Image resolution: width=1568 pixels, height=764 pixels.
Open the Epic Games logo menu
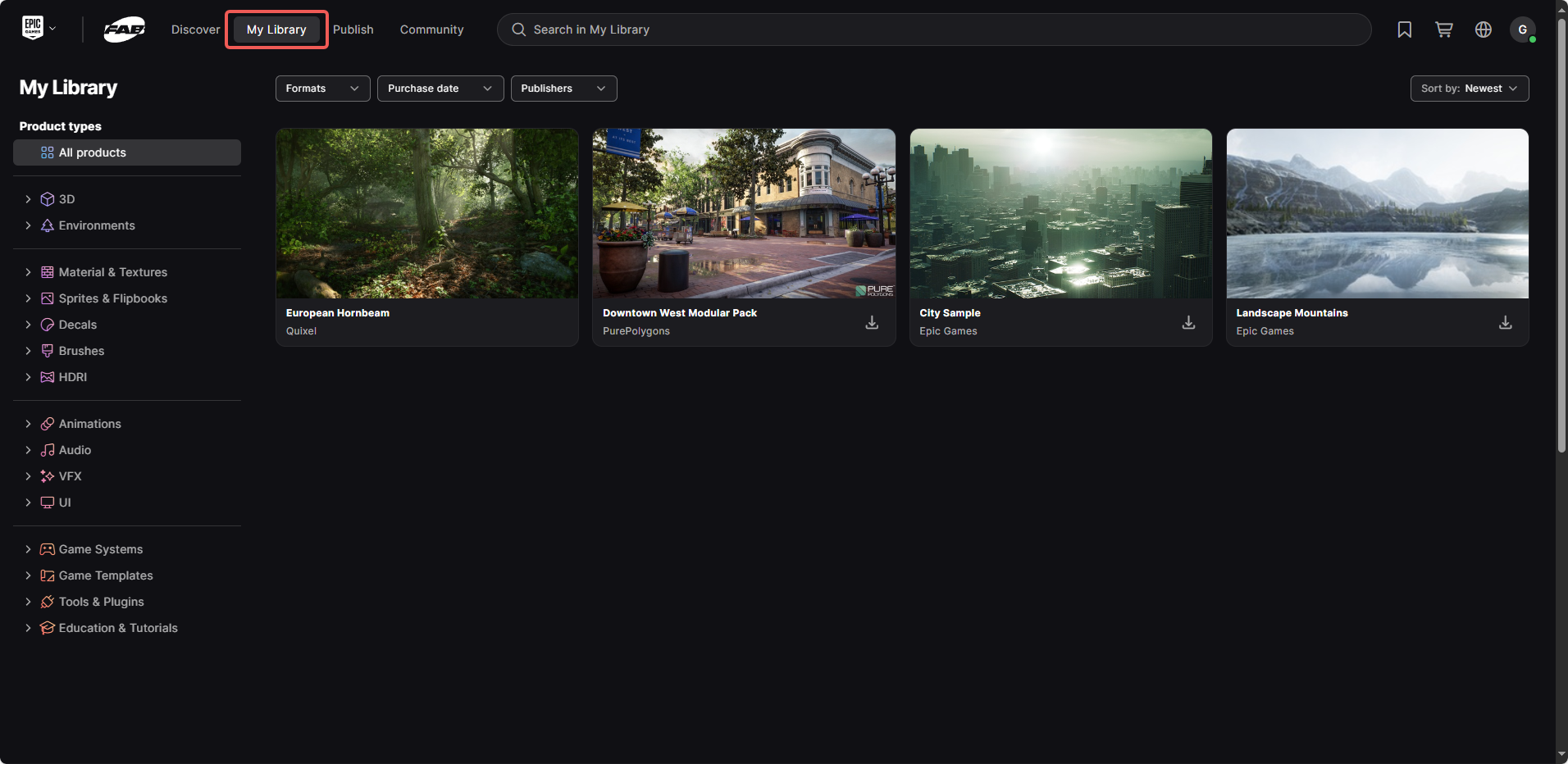tap(39, 29)
